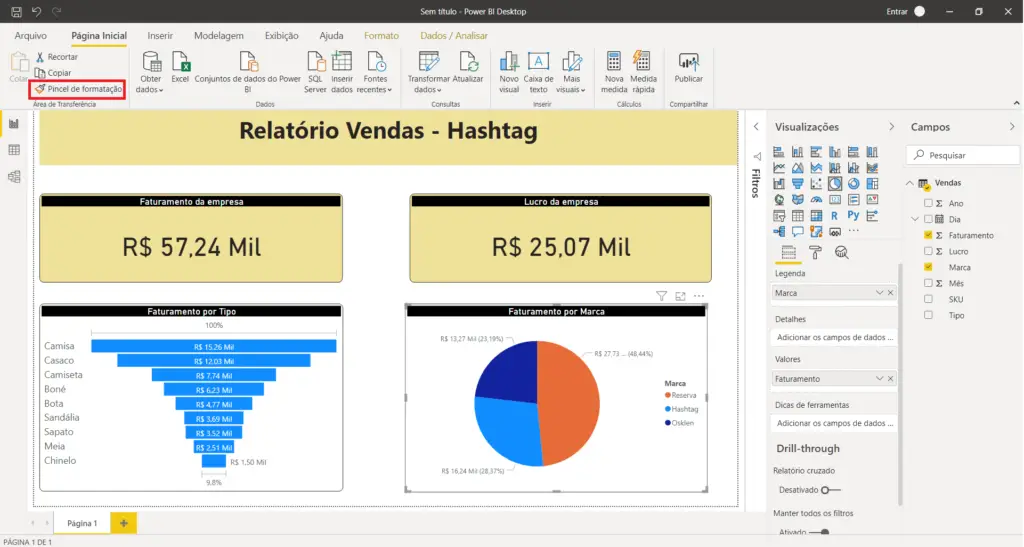Uncheck the Faturamento field checkbox
Viewport: 1024px width, 547px height.
928,235
